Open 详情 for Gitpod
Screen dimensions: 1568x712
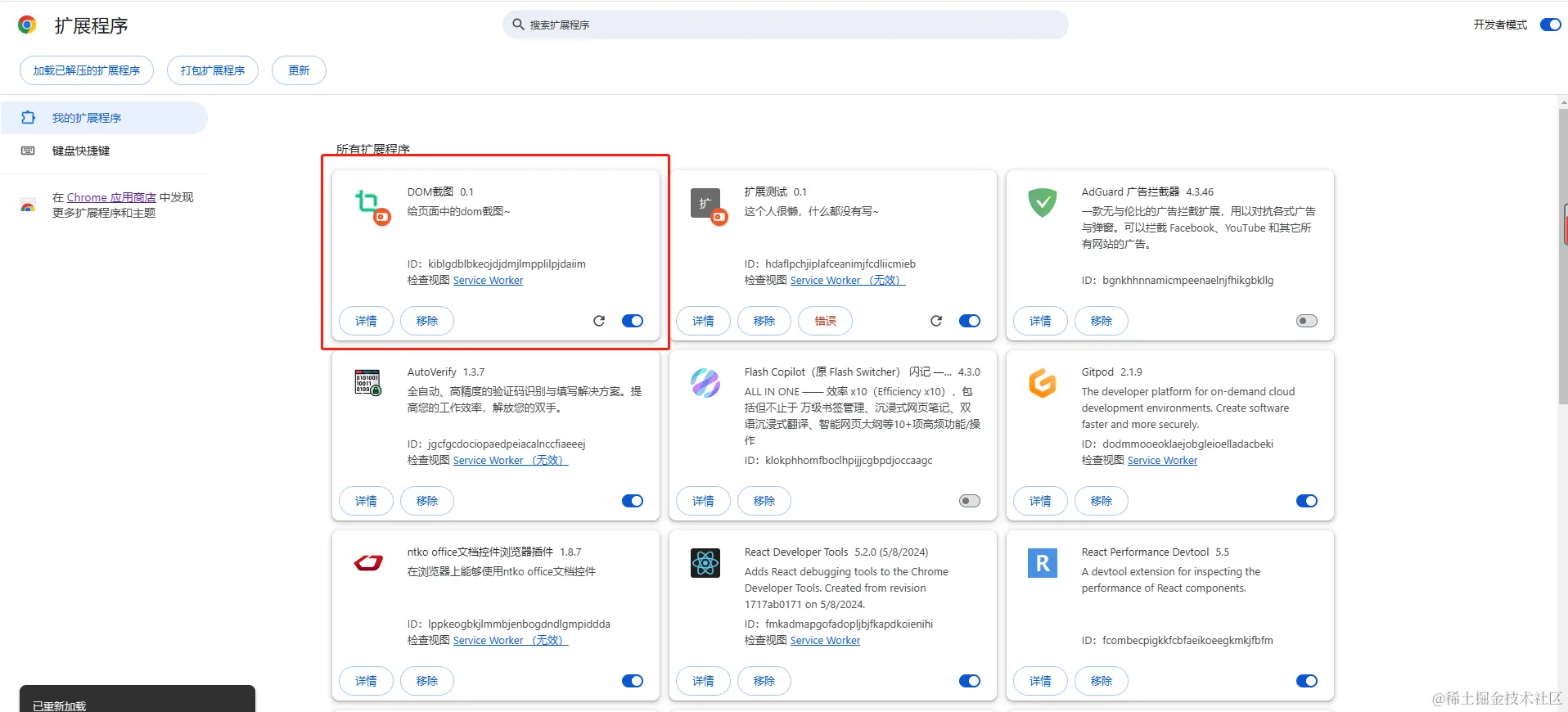[x=1040, y=501]
